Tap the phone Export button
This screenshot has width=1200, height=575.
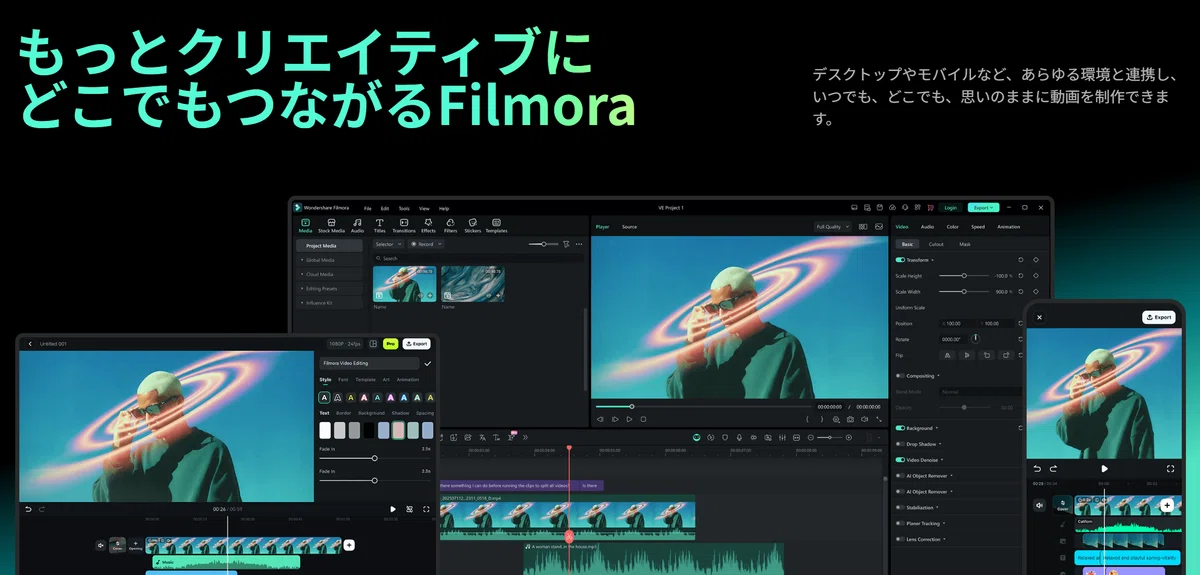(1158, 317)
